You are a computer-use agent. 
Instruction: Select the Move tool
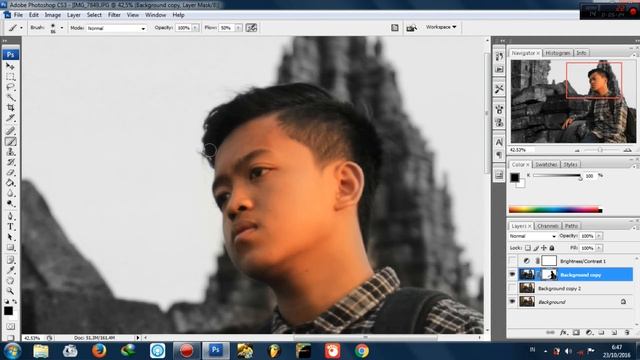tap(11, 66)
